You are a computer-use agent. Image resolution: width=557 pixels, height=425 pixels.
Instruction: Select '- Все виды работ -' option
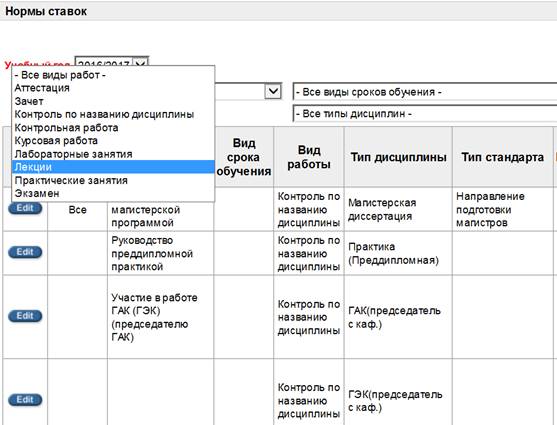pos(113,75)
